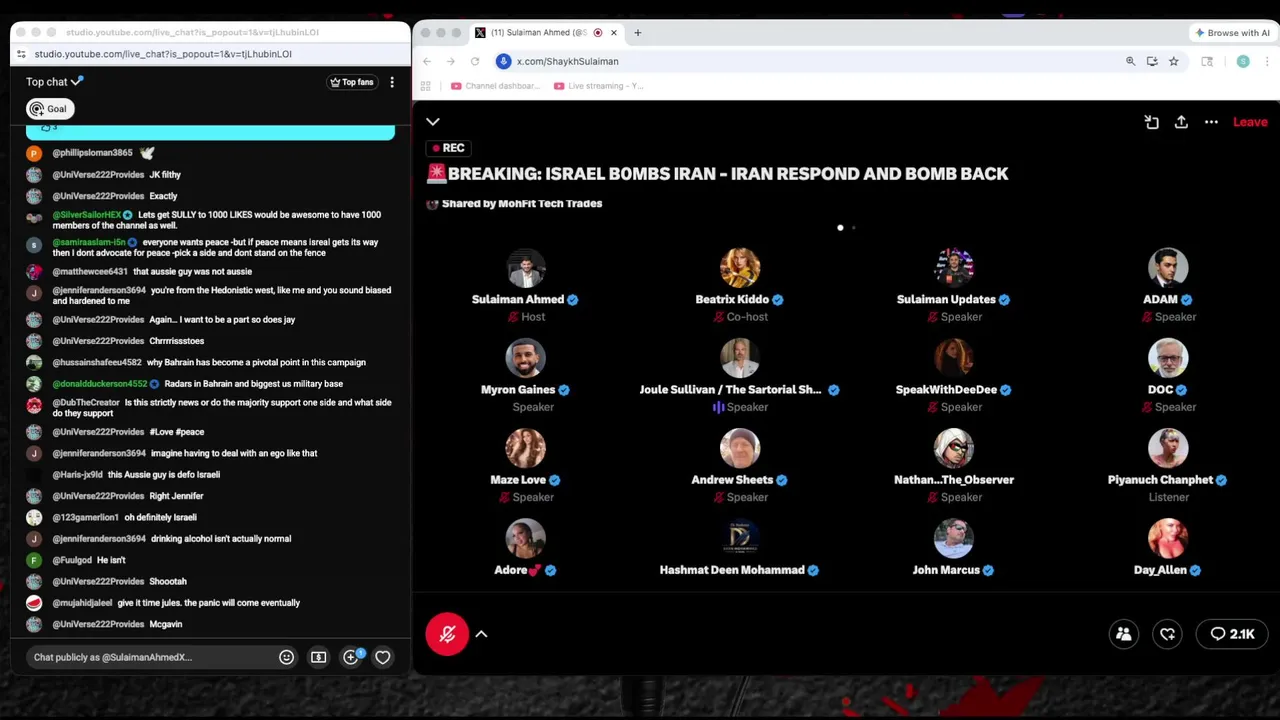1280x720 pixels.
Task: Share the Space with the upload icon
Action: [x=1181, y=122]
